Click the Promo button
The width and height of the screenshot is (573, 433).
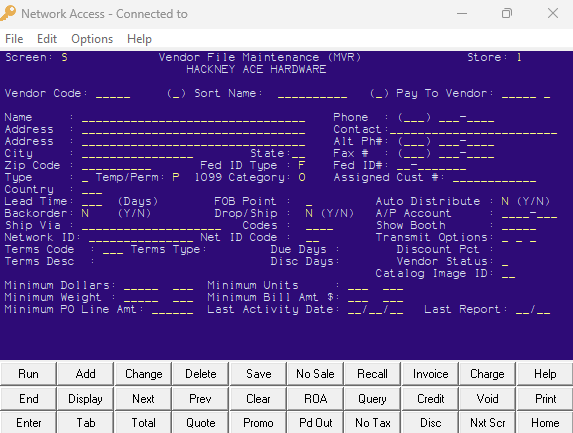point(258,423)
